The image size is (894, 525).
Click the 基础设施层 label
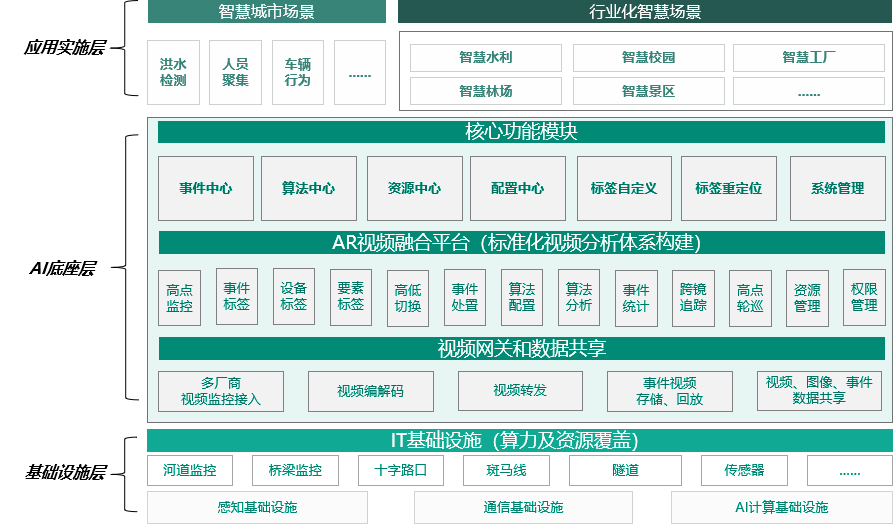pyautogui.click(x=66, y=473)
